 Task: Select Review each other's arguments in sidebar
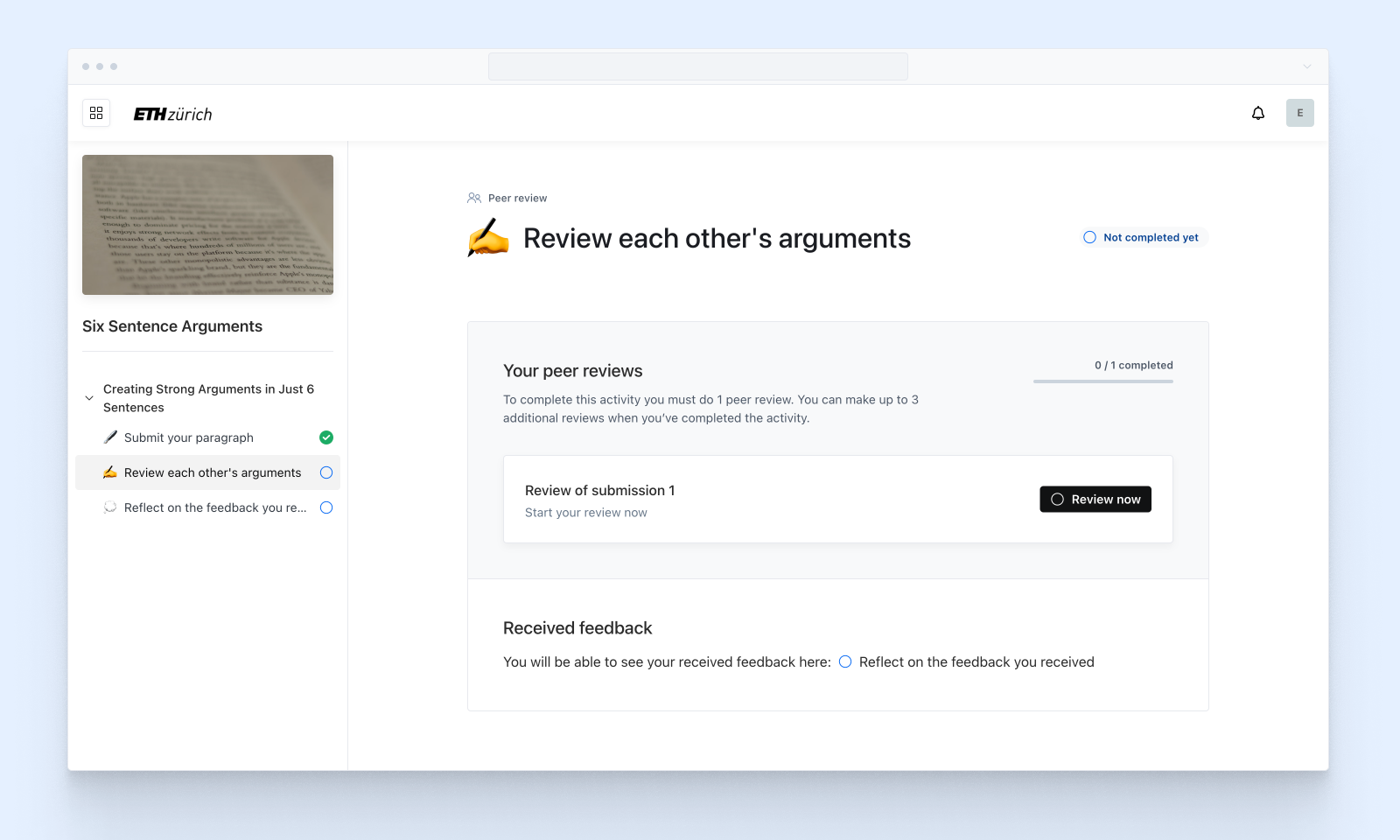coord(207,472)
